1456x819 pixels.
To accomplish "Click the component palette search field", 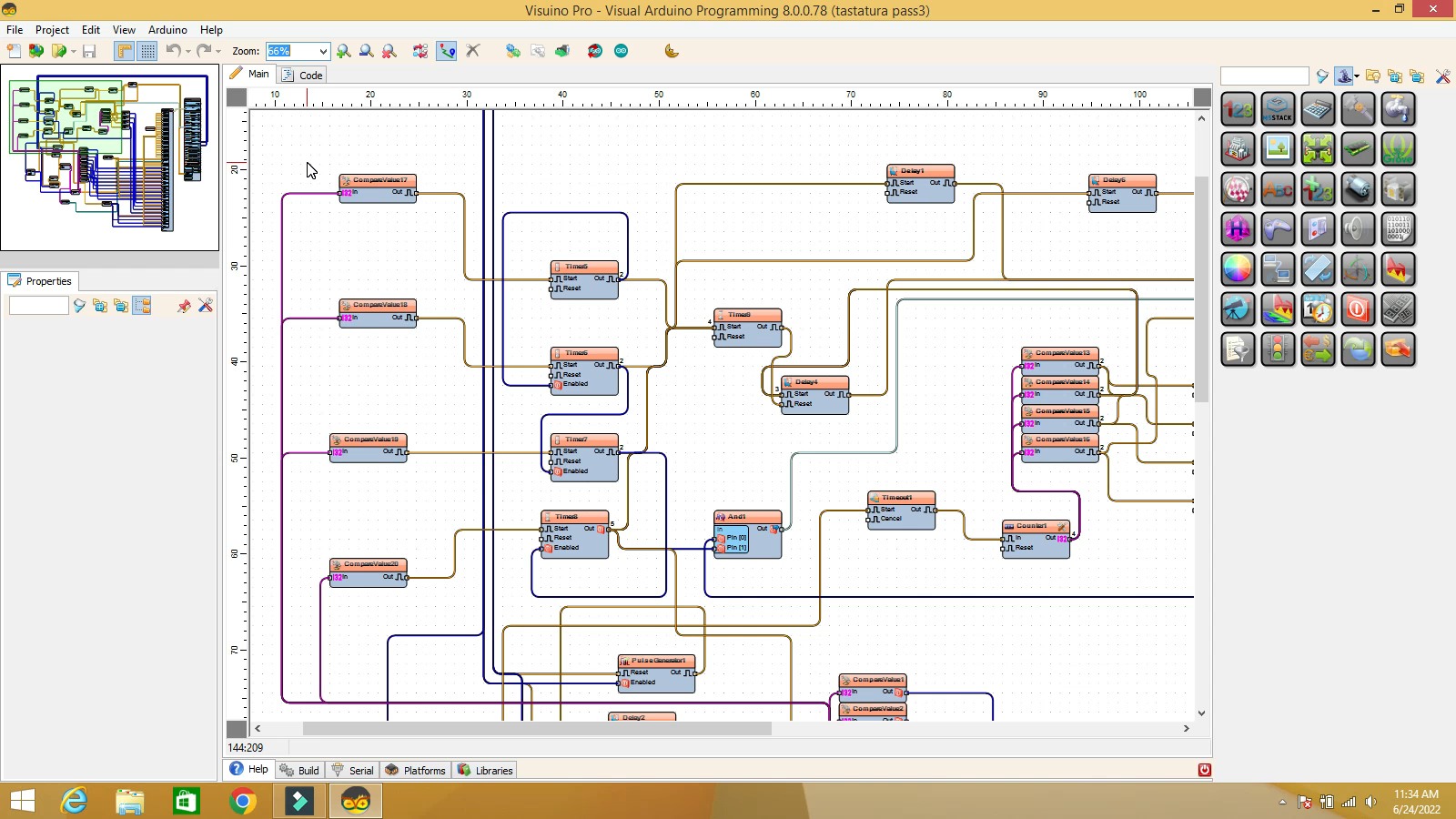I will 1264,76.
